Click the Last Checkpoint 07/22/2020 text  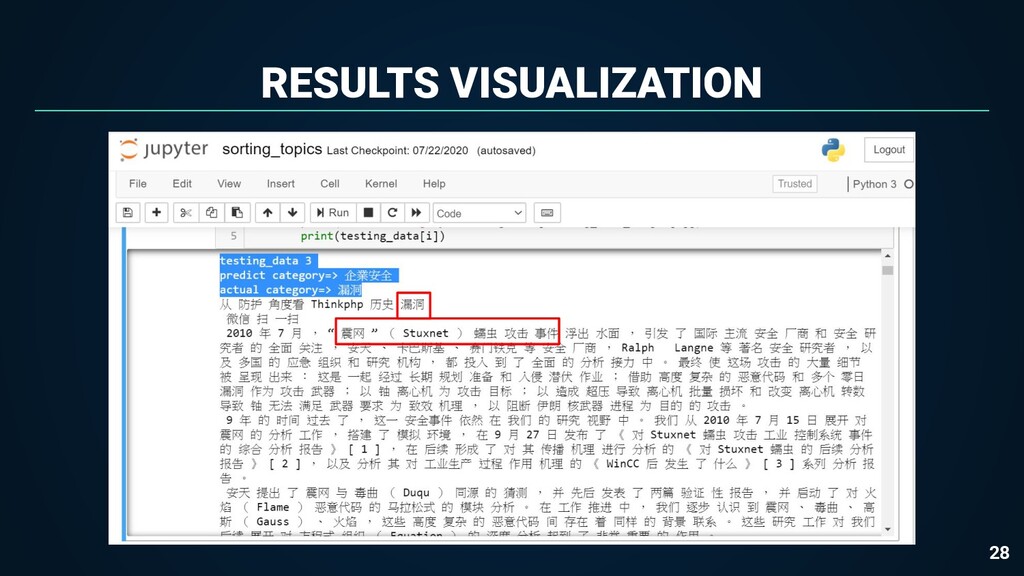pos(397,151)
